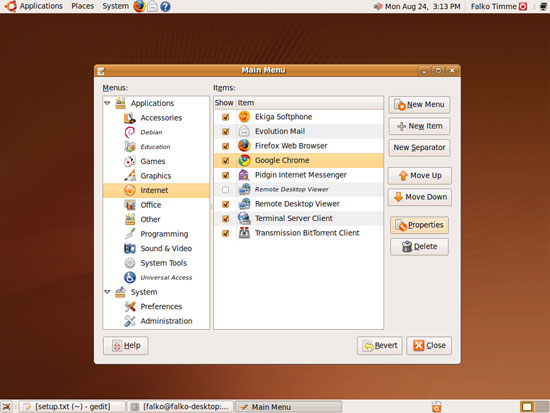
Task: Launch Firefox from the top panel
Action: [x=139, y=6]
